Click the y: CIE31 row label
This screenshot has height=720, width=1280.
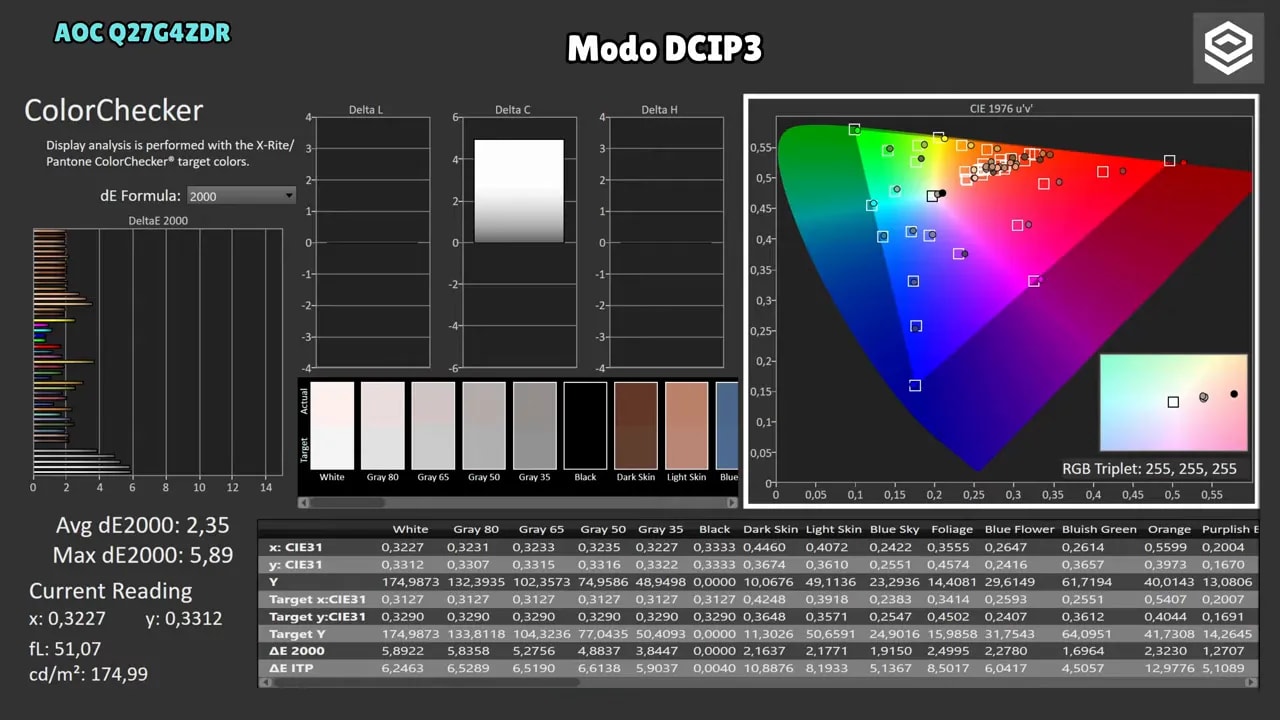(x=296, y=564)
